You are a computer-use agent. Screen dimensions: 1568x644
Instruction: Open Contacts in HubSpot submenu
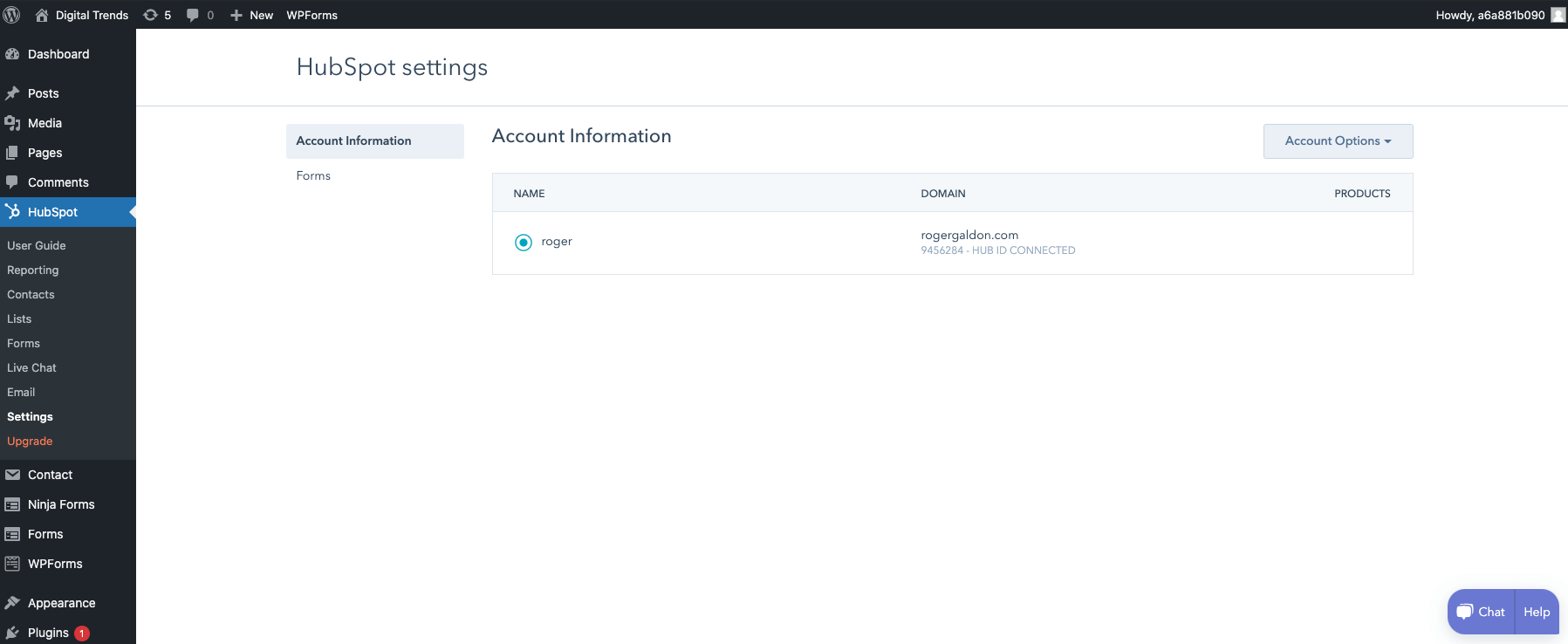coord(31,295)
